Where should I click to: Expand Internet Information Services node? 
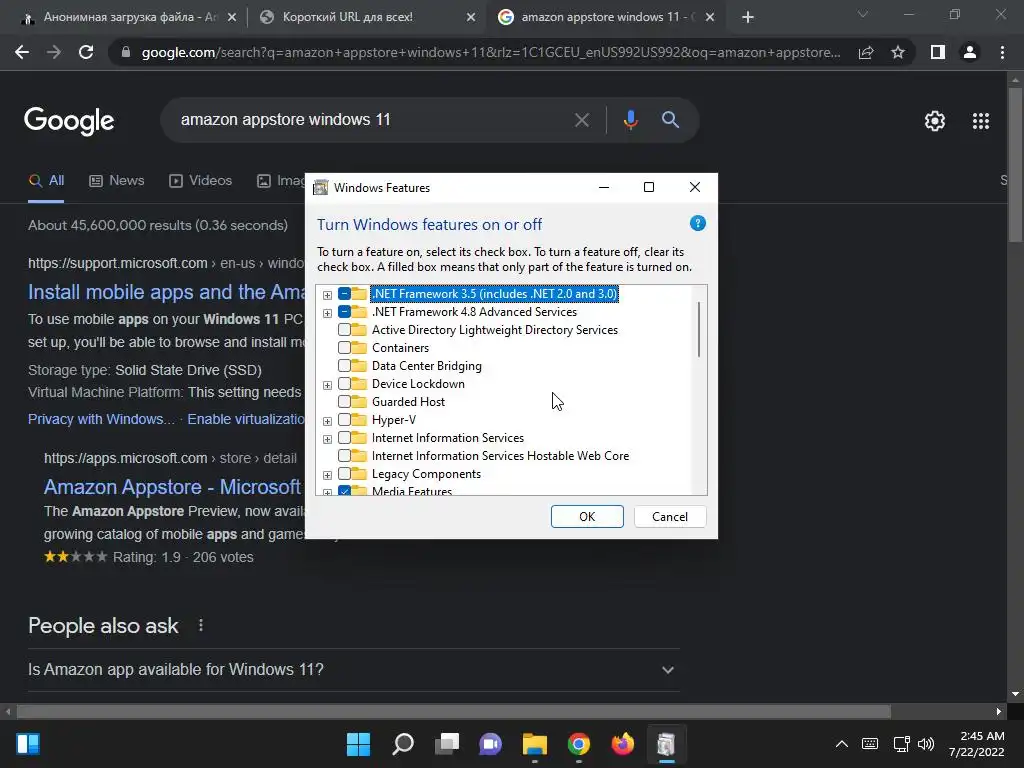(x=327, y=439)
